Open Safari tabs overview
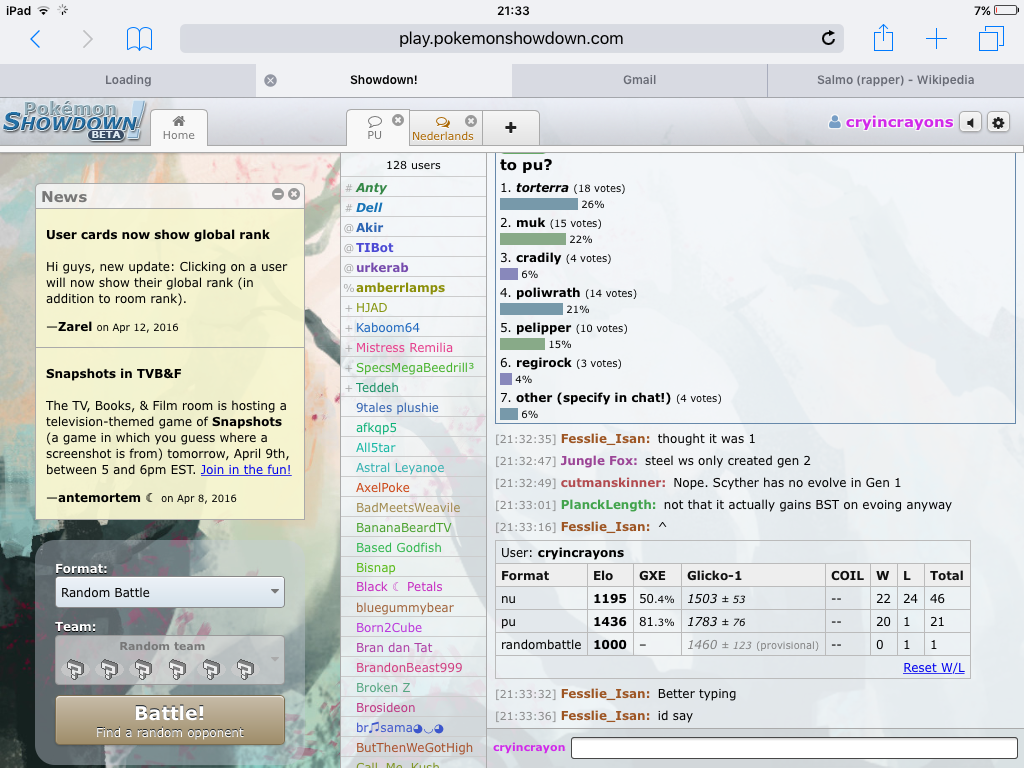This screenshot has width=1024, height=768. click(x=990, y=39)
